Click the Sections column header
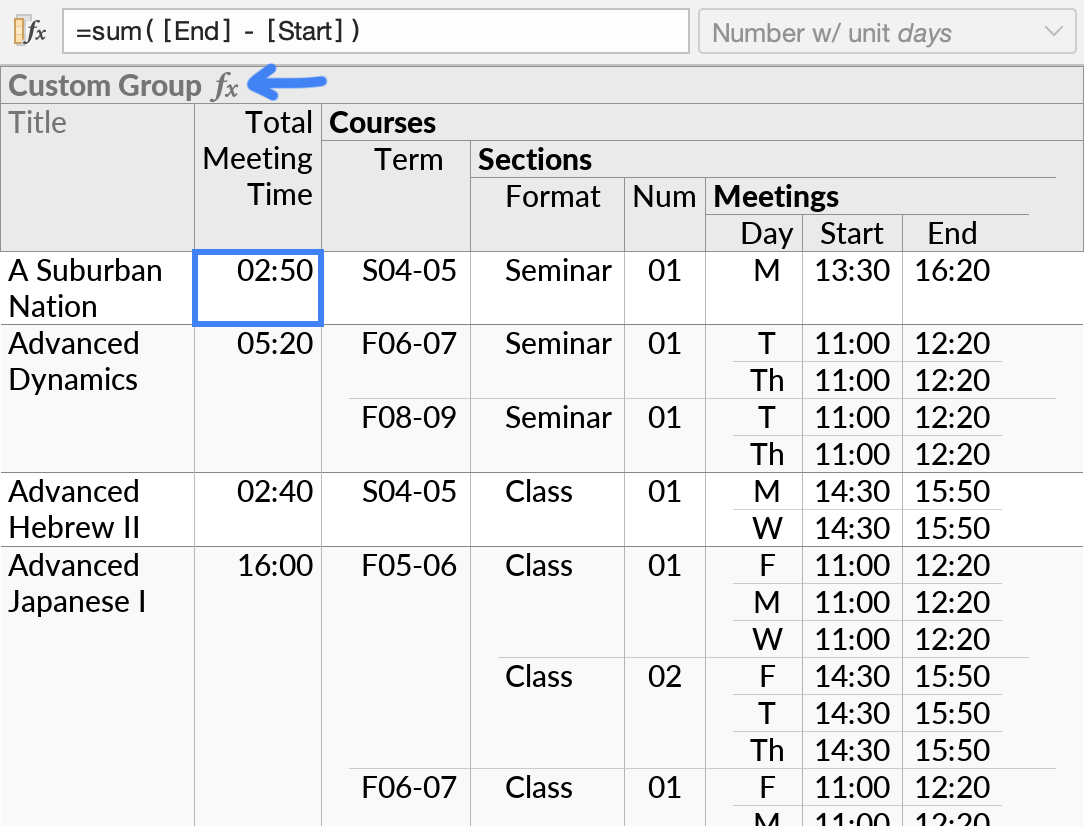 click(536, 158)
